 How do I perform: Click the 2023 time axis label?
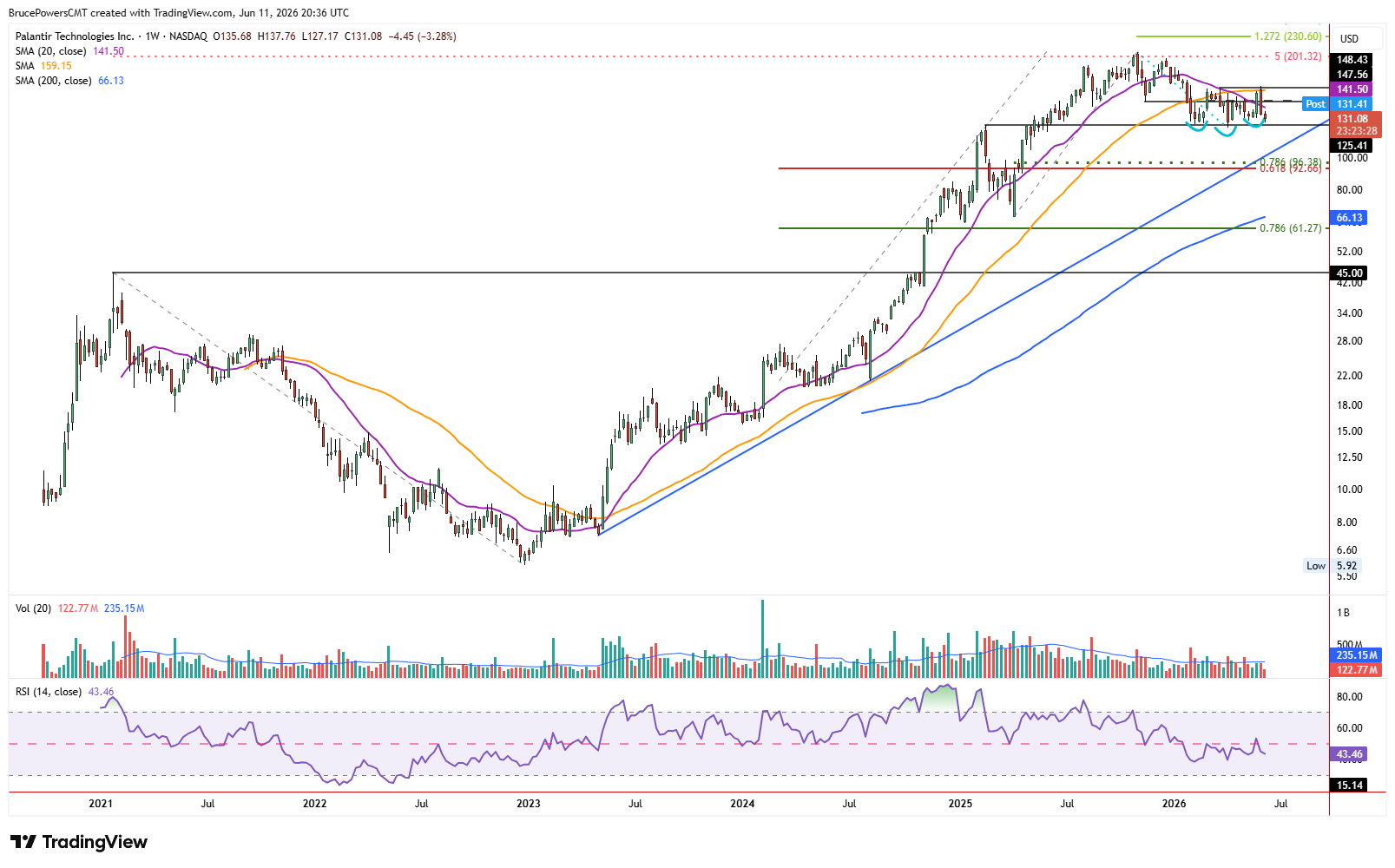529,804
